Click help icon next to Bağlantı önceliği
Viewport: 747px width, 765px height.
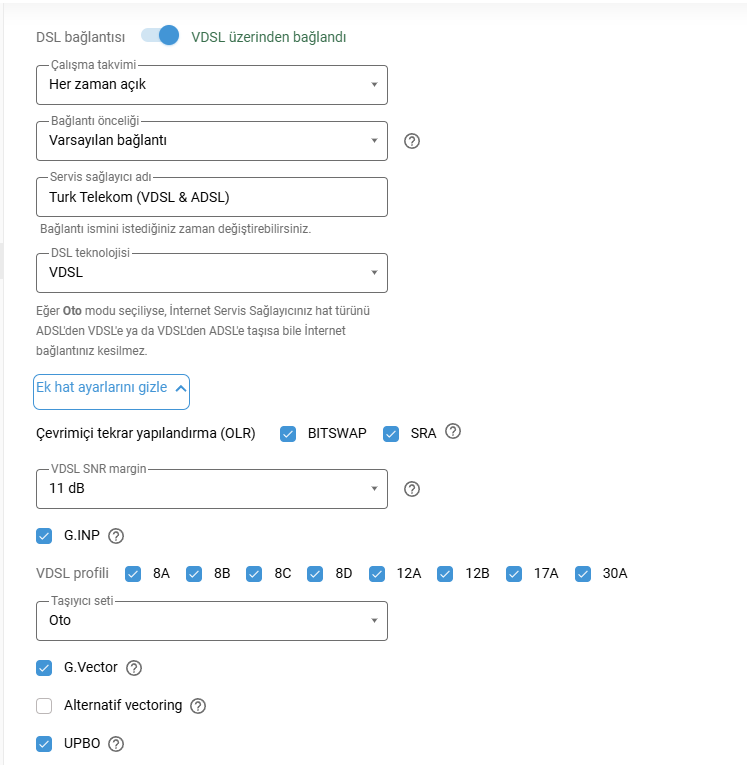click(x=412, y=141)
